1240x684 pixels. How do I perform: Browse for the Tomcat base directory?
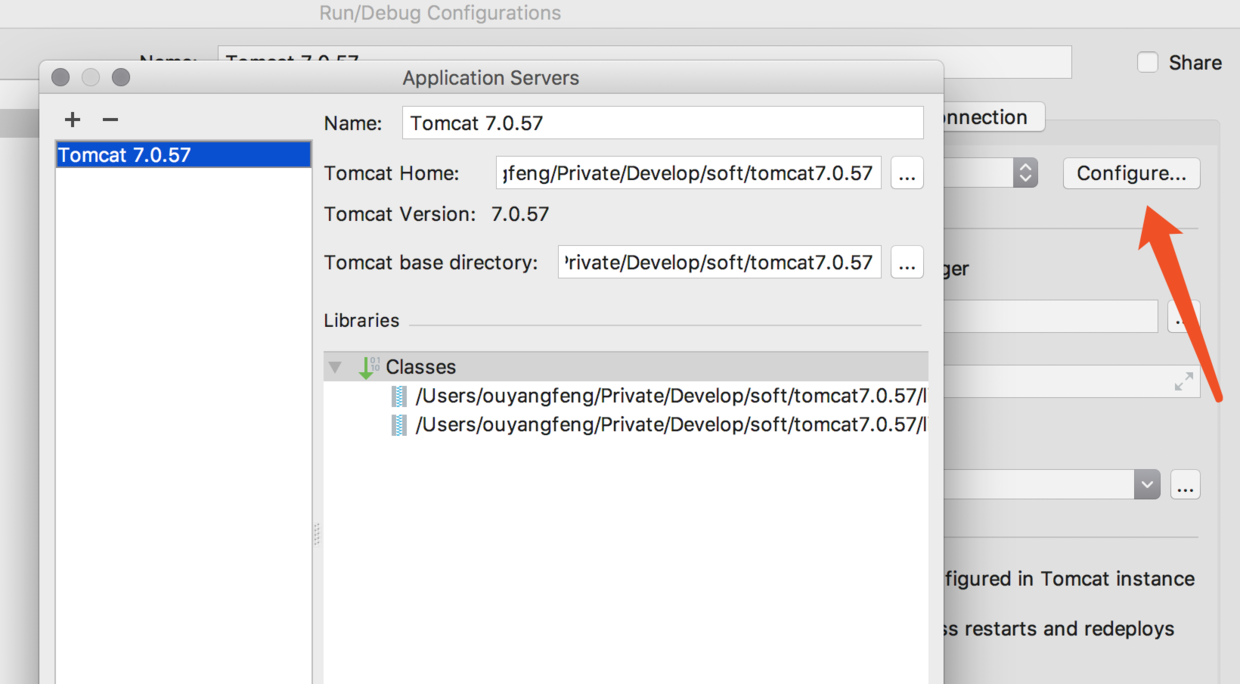[907, 262]
